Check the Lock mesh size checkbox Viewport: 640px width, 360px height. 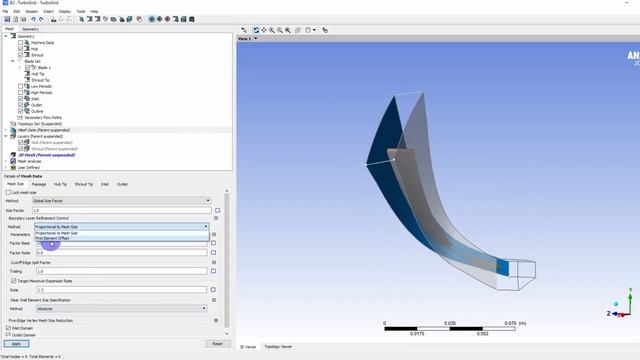[8, 192]
